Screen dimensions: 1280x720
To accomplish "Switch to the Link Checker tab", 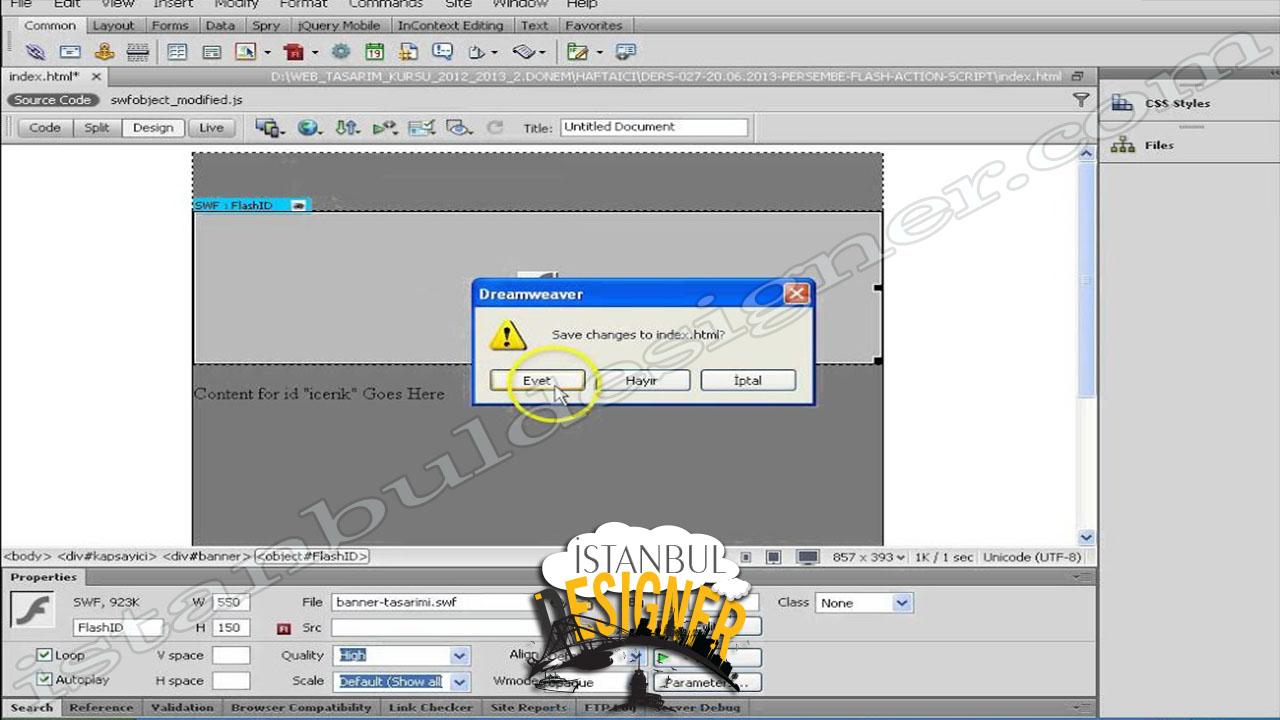I will pos(432,707).
